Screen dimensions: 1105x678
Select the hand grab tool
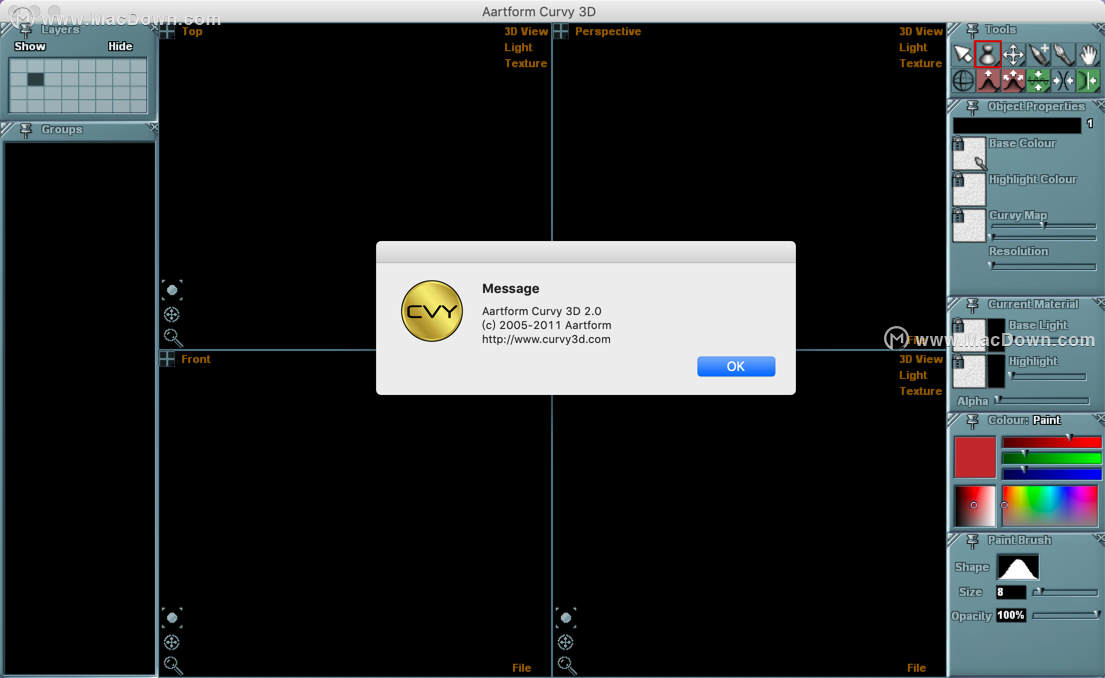click(x=1088, y=54)
